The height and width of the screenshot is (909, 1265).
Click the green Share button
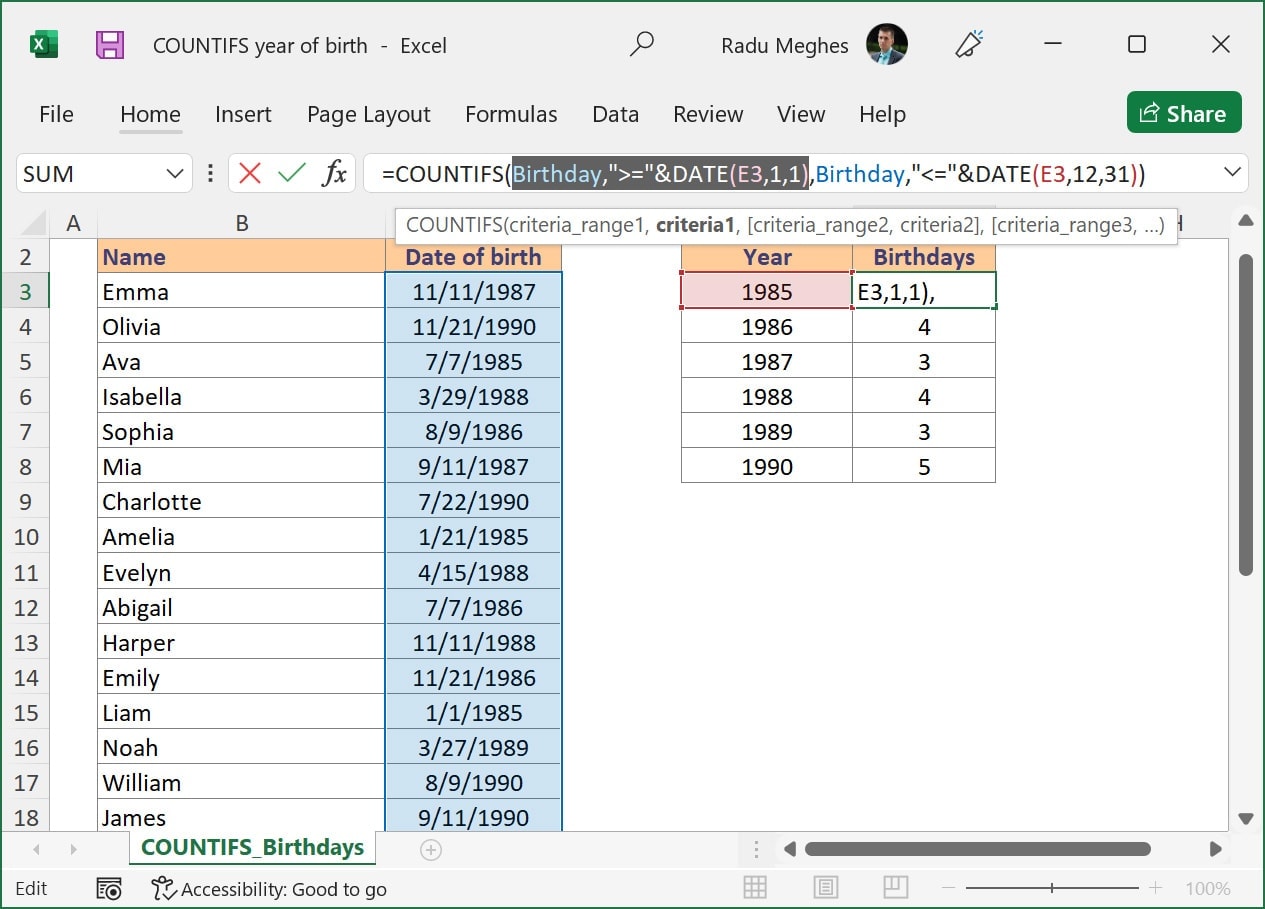click(1184, 113)
